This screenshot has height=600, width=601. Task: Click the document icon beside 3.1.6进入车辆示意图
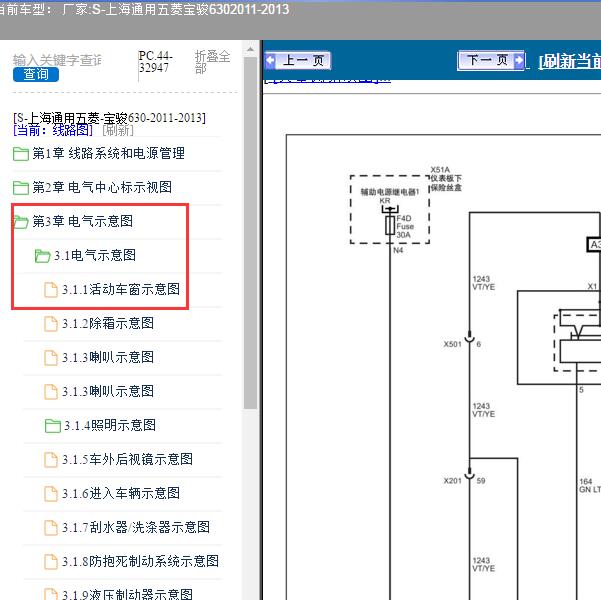[x=51, y=494]
